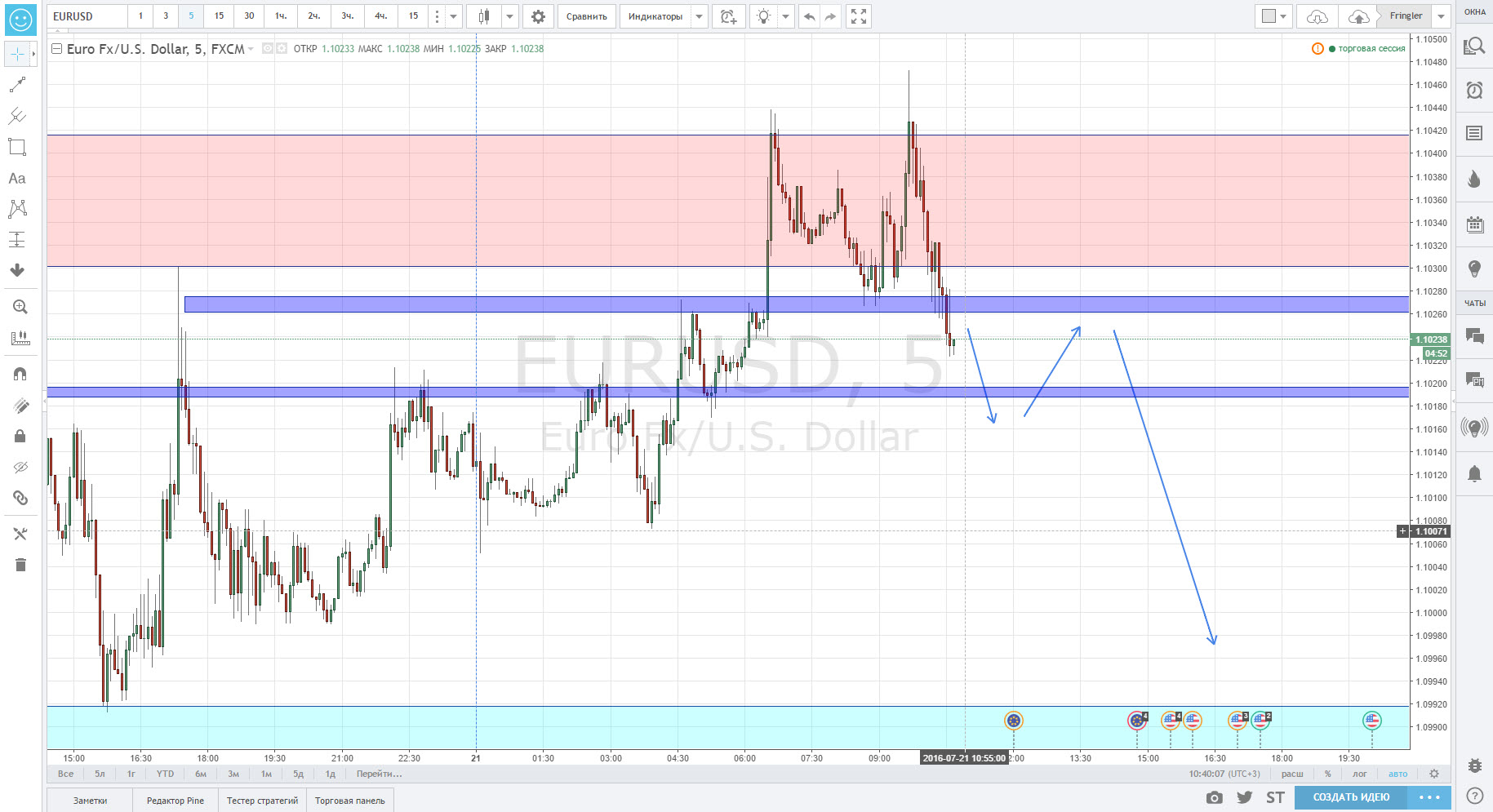Open the chart style dropdown arrow

pos(509,16)
